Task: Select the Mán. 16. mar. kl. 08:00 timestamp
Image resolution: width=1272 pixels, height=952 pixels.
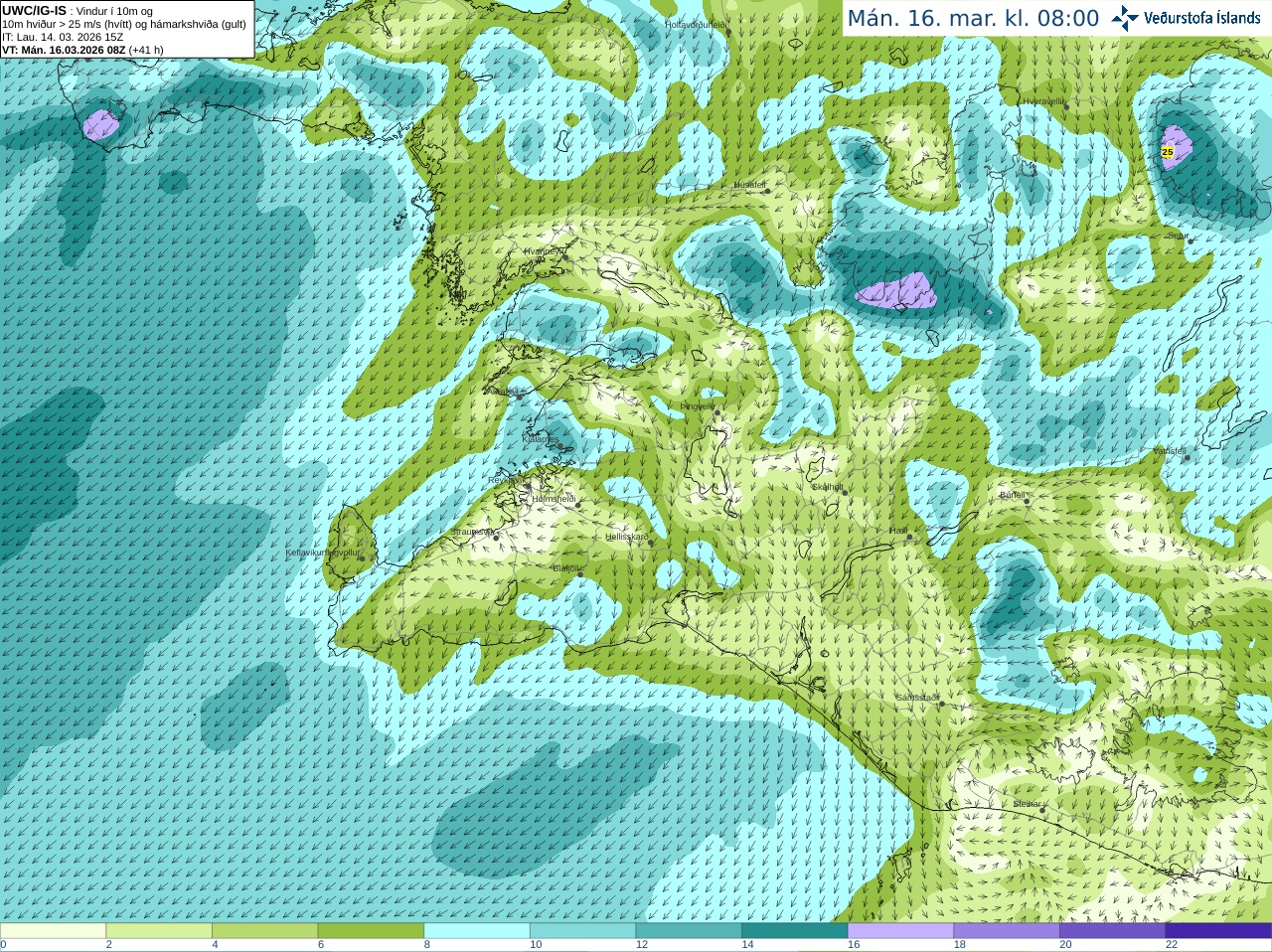Action: [973, 19]
